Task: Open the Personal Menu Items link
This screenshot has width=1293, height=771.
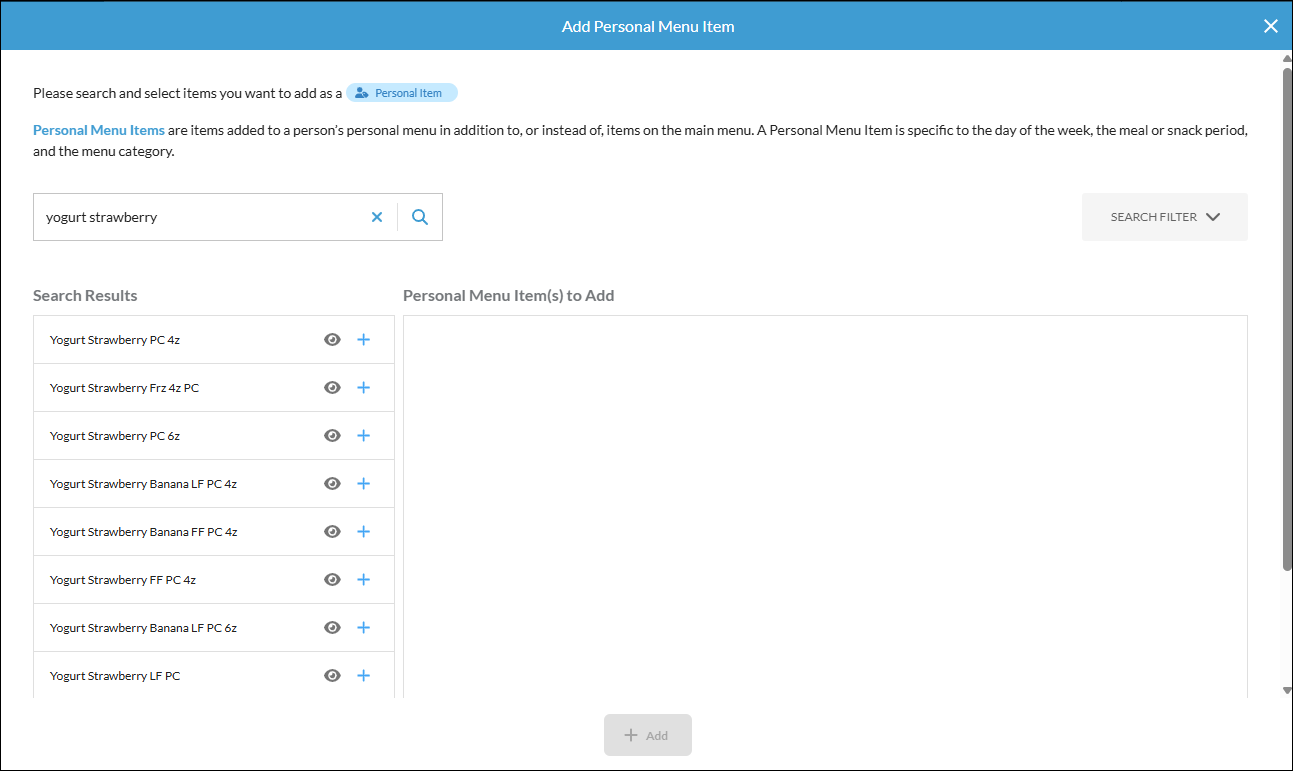Action: point(99,130)
